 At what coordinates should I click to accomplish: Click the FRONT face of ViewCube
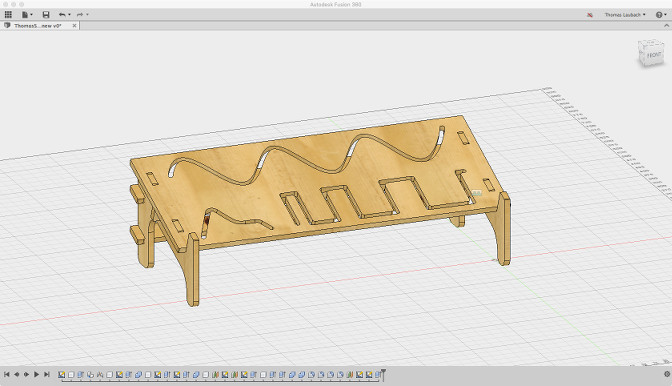(x=653, y=55)
